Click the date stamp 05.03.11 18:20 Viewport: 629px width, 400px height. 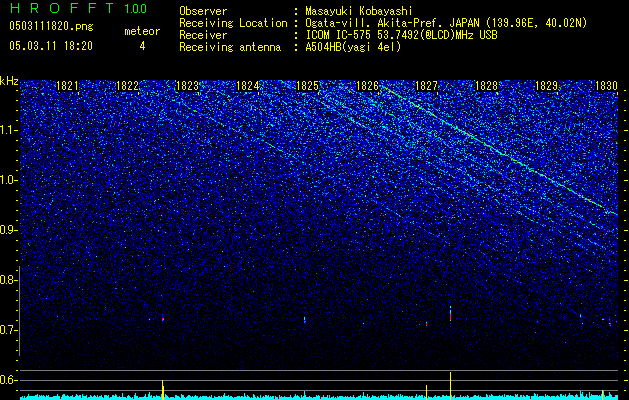point(51,46)
